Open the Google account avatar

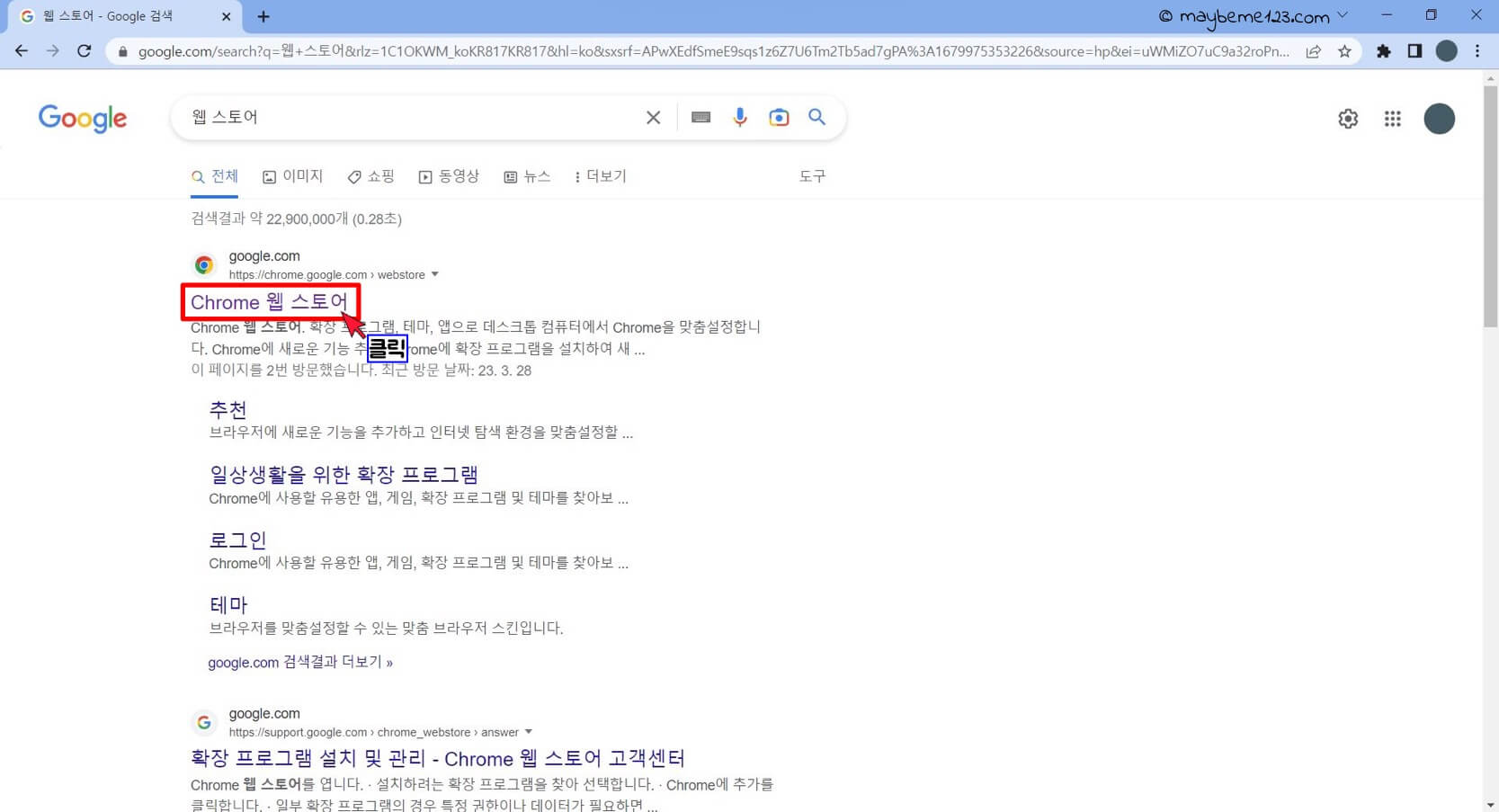click(1440, 119)
